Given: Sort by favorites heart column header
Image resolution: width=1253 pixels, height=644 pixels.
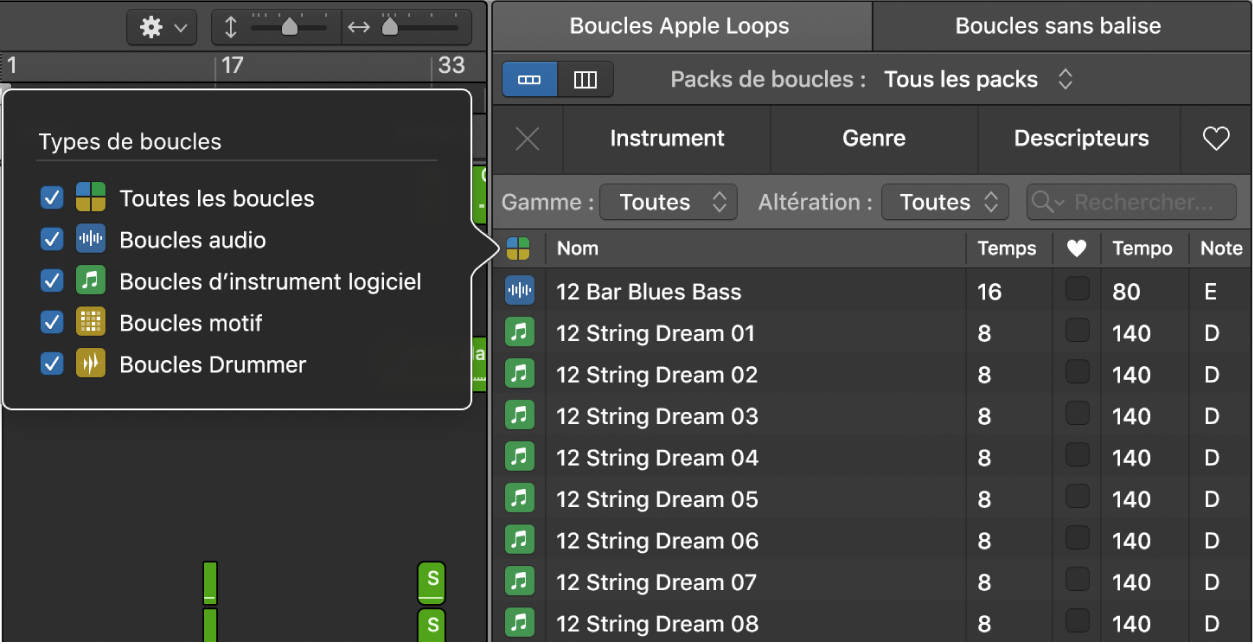Looking at the screenshot, I should point(1076,249).
